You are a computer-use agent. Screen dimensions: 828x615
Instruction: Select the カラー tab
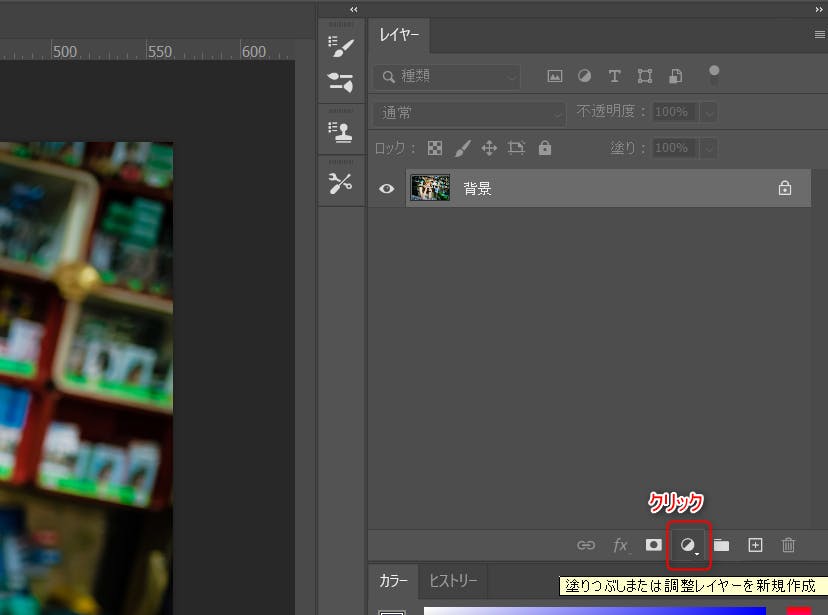(393, 581)
